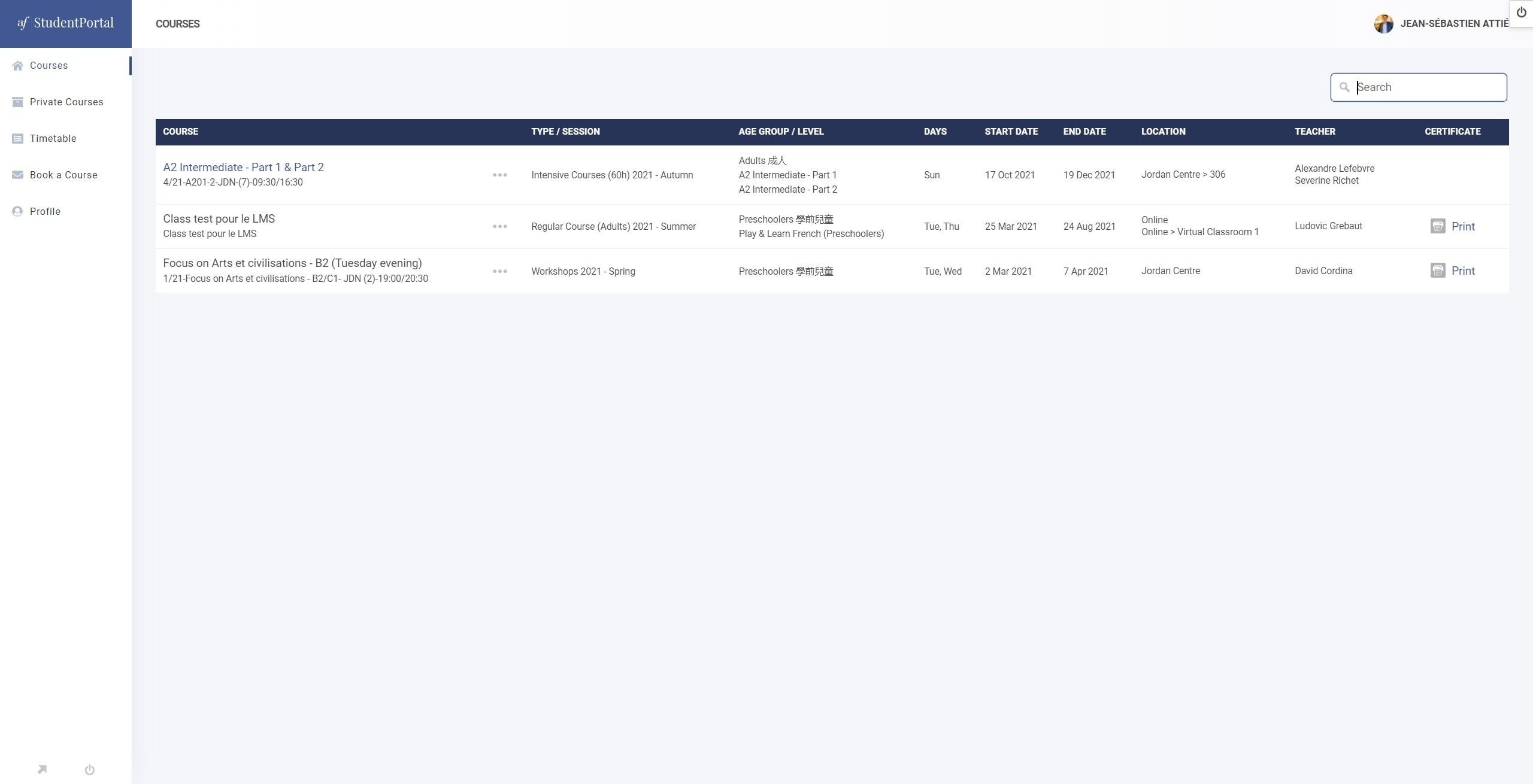This screenshot has width=1533, height=784.
Task: Click the top-right corner power icon
Action: point(1521,13)
